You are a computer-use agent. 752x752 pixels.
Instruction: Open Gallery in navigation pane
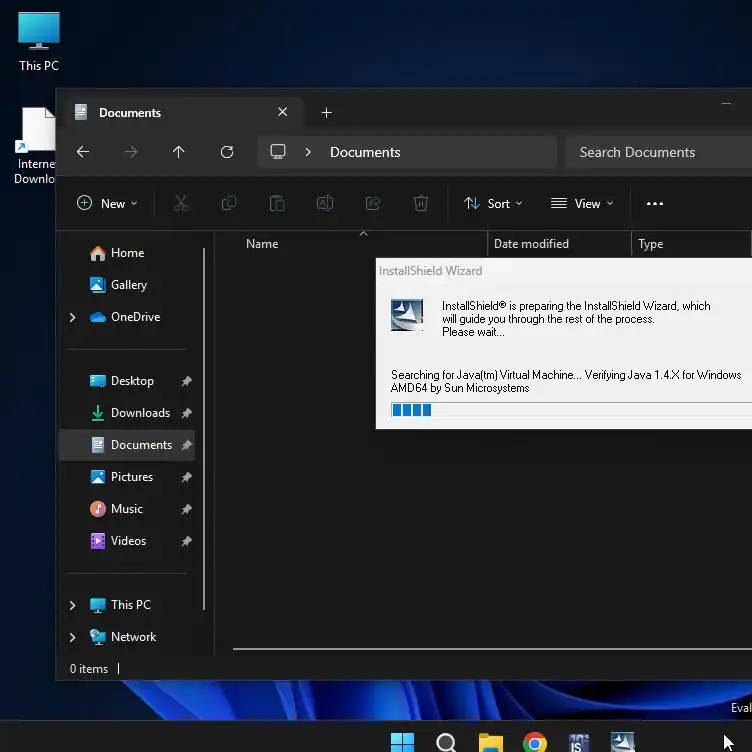click(x=129, y=285)
